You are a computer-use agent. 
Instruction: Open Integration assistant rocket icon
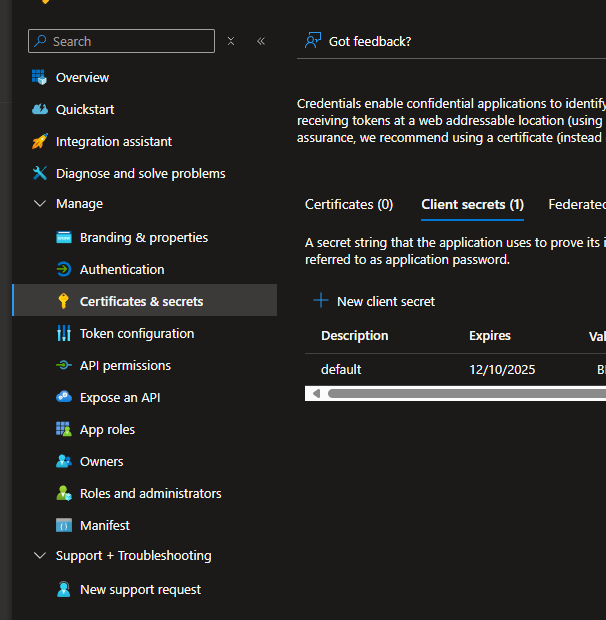[40, 141]
